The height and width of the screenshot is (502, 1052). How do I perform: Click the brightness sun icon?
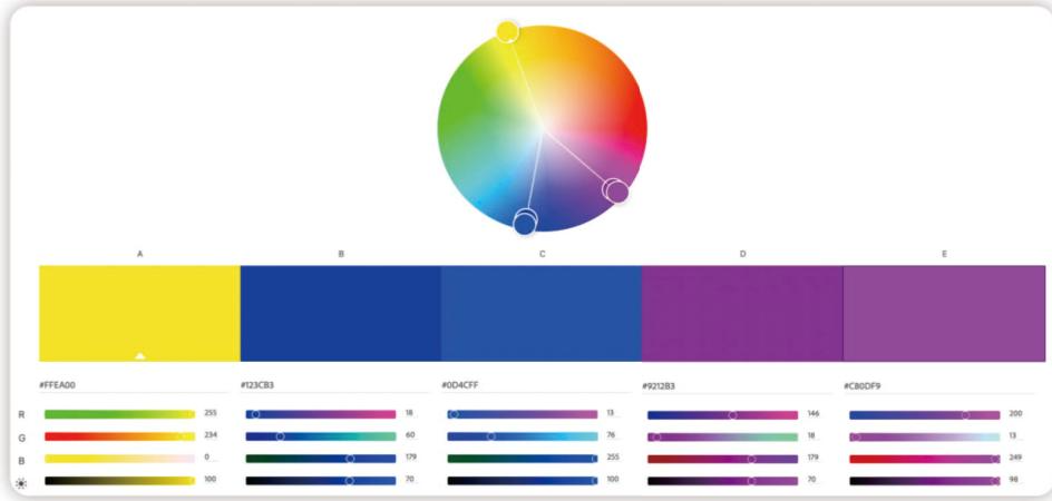coord(21,484)
